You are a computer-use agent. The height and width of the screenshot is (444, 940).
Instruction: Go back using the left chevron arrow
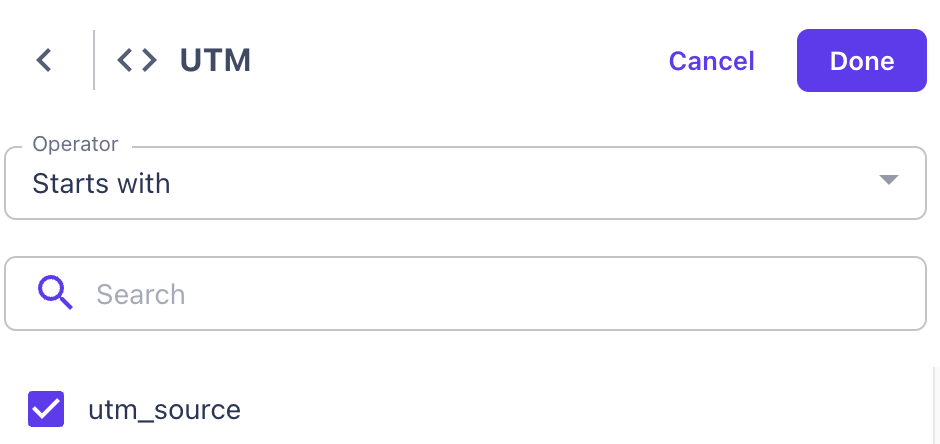(x=43, y=61)
